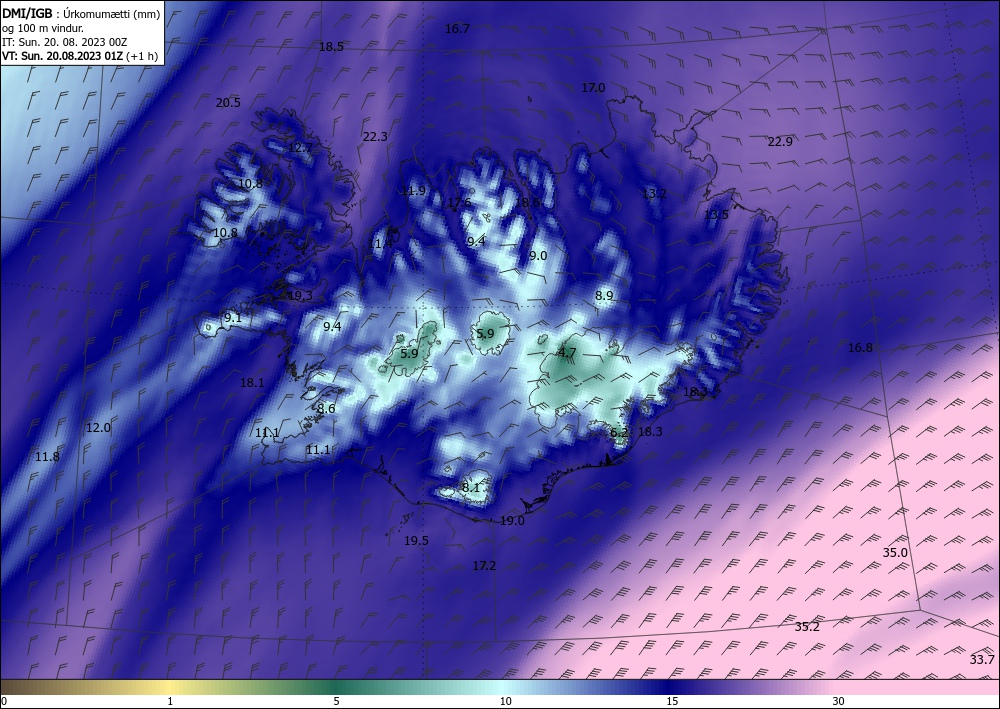Click the map value 11.9

click(413, 191)
